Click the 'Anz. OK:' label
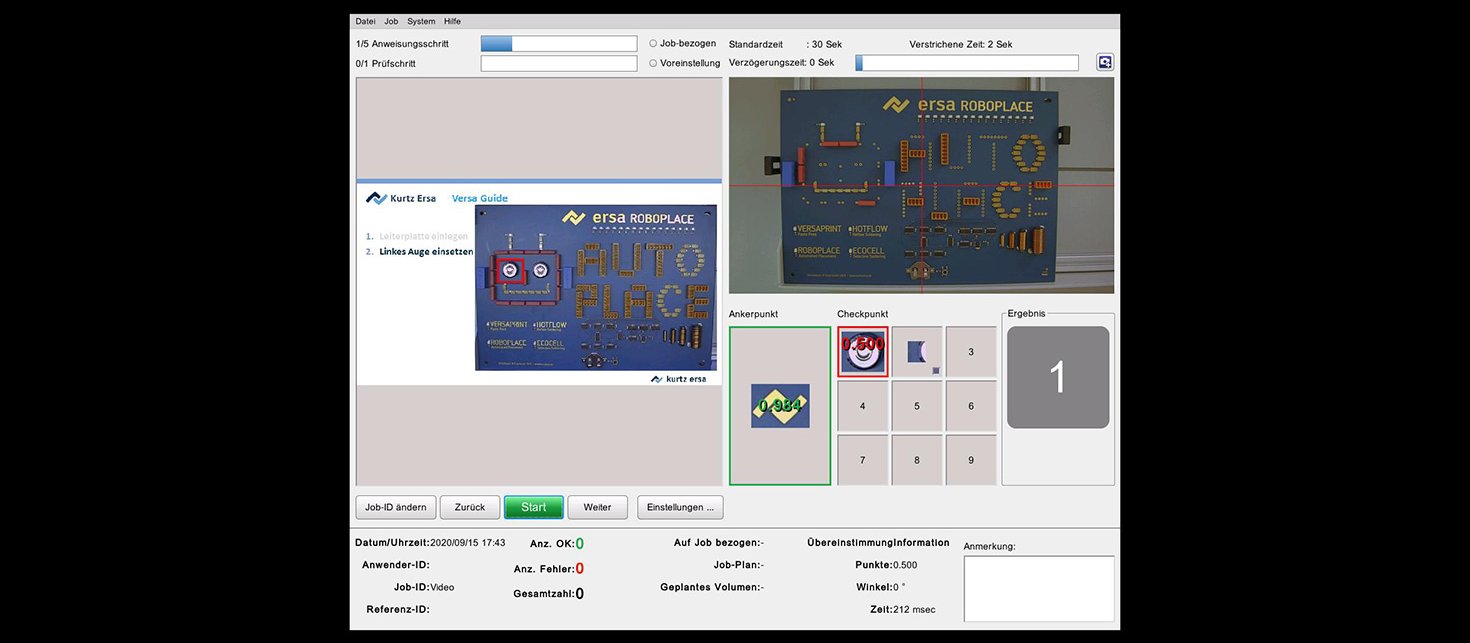This screenshot has width=1470, height=643. (551, 544)
